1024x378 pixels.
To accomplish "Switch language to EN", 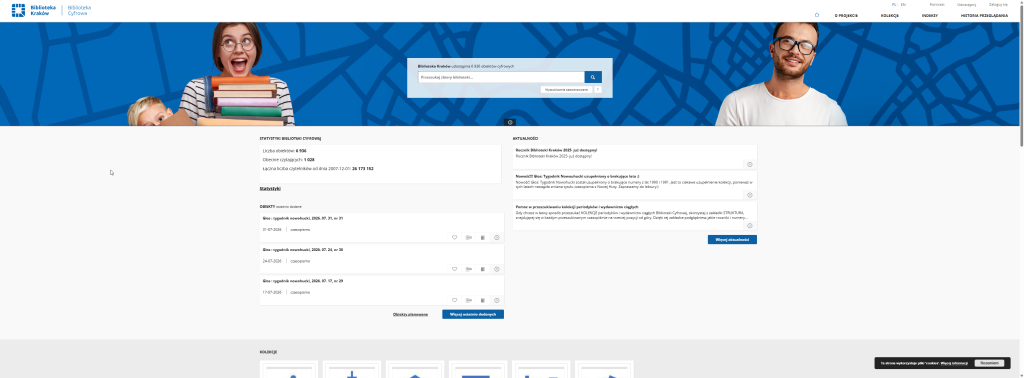I will (x=903, y=5).
